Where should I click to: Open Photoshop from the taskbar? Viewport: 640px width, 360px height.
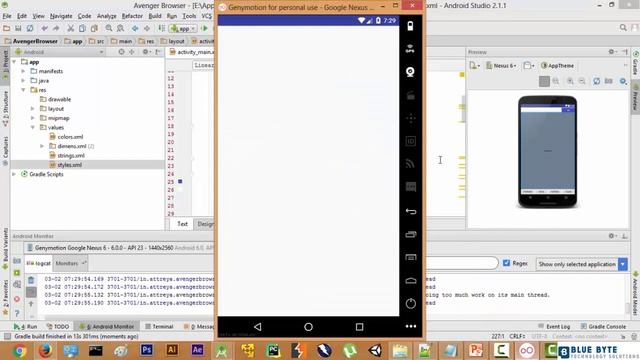point(147,350)
